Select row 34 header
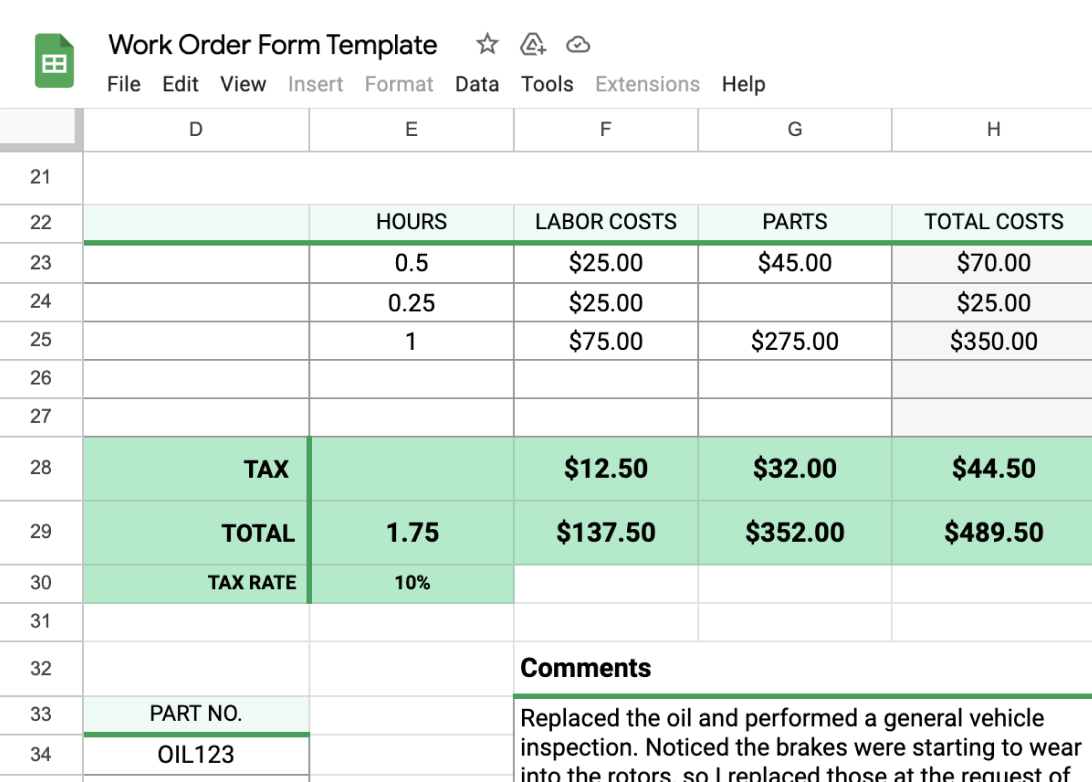1092x782 pixels. click(41, 754)
